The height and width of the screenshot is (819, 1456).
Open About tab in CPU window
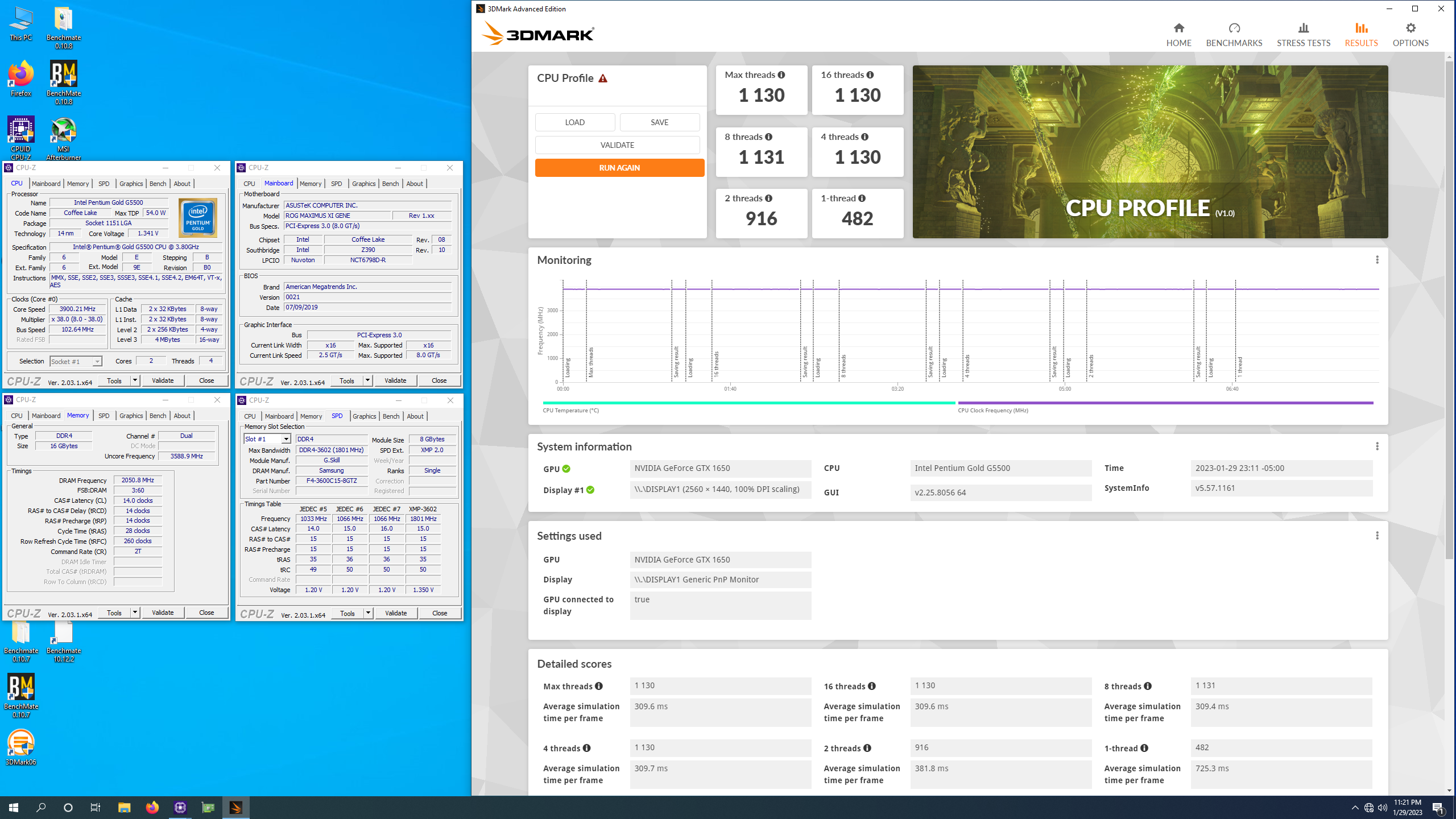click(182, 184)
